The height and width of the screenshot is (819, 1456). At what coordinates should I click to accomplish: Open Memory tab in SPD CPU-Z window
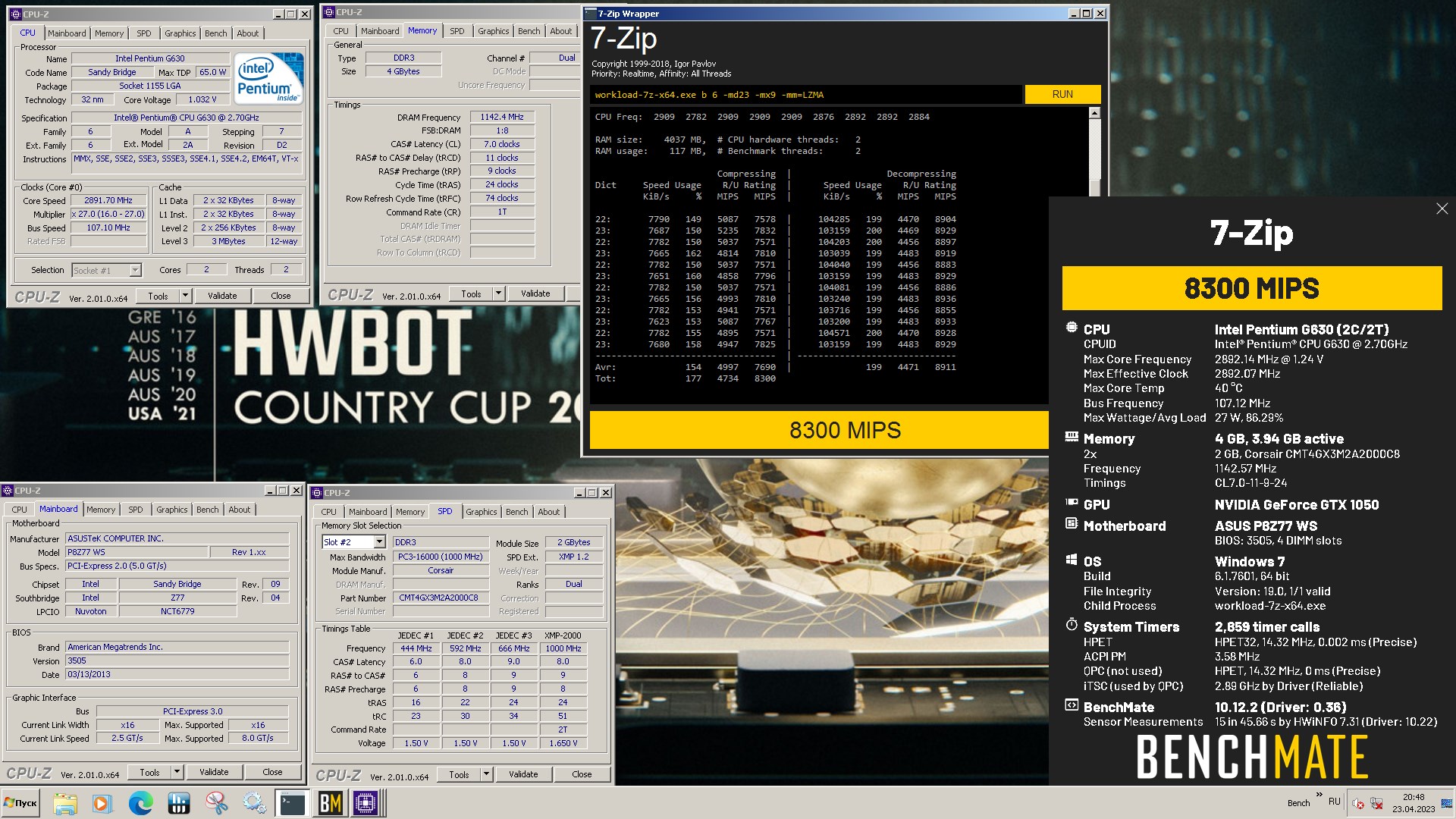tap(410, 512)
